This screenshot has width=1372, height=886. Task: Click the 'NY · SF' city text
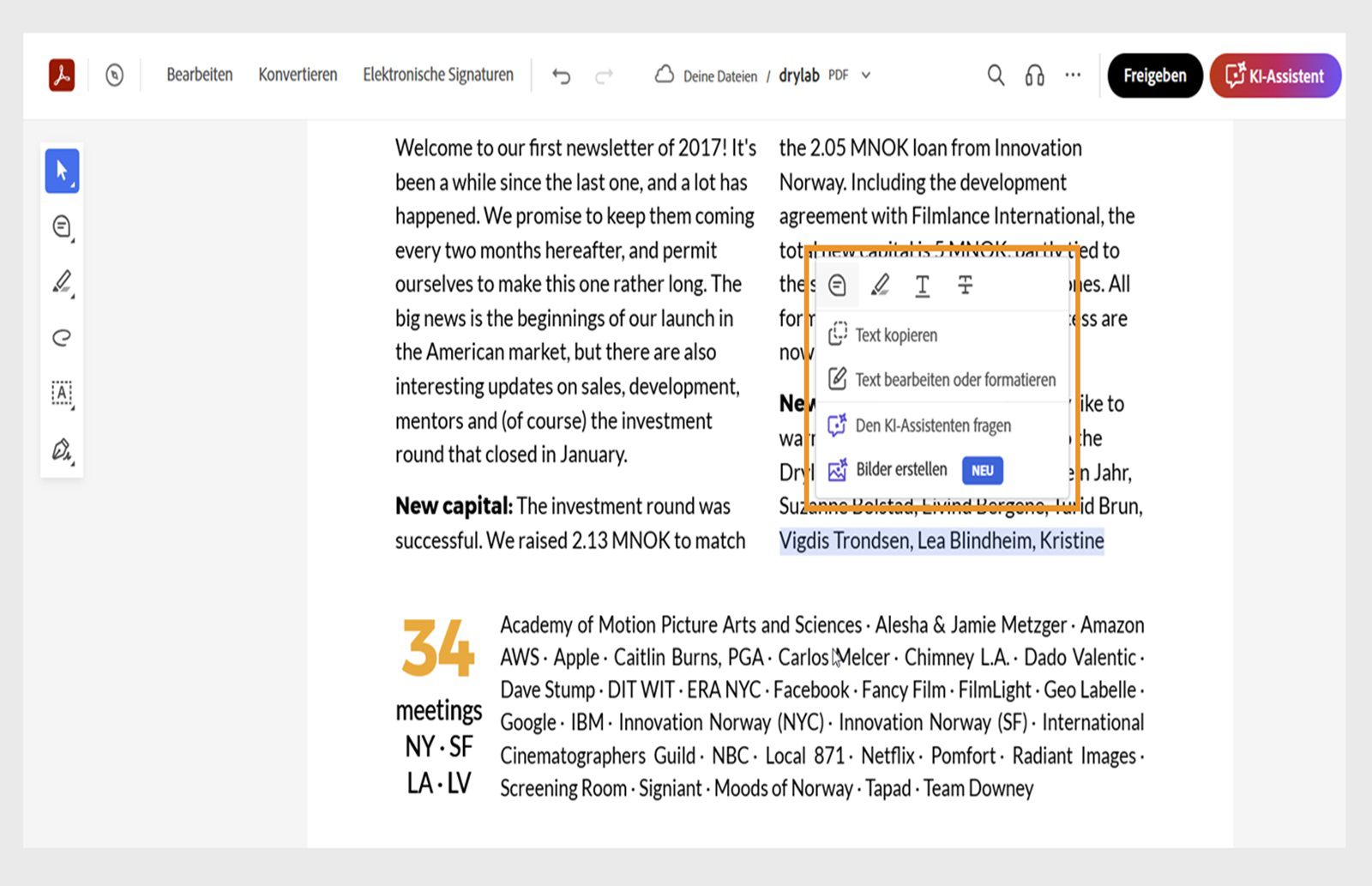pos(438,746)
